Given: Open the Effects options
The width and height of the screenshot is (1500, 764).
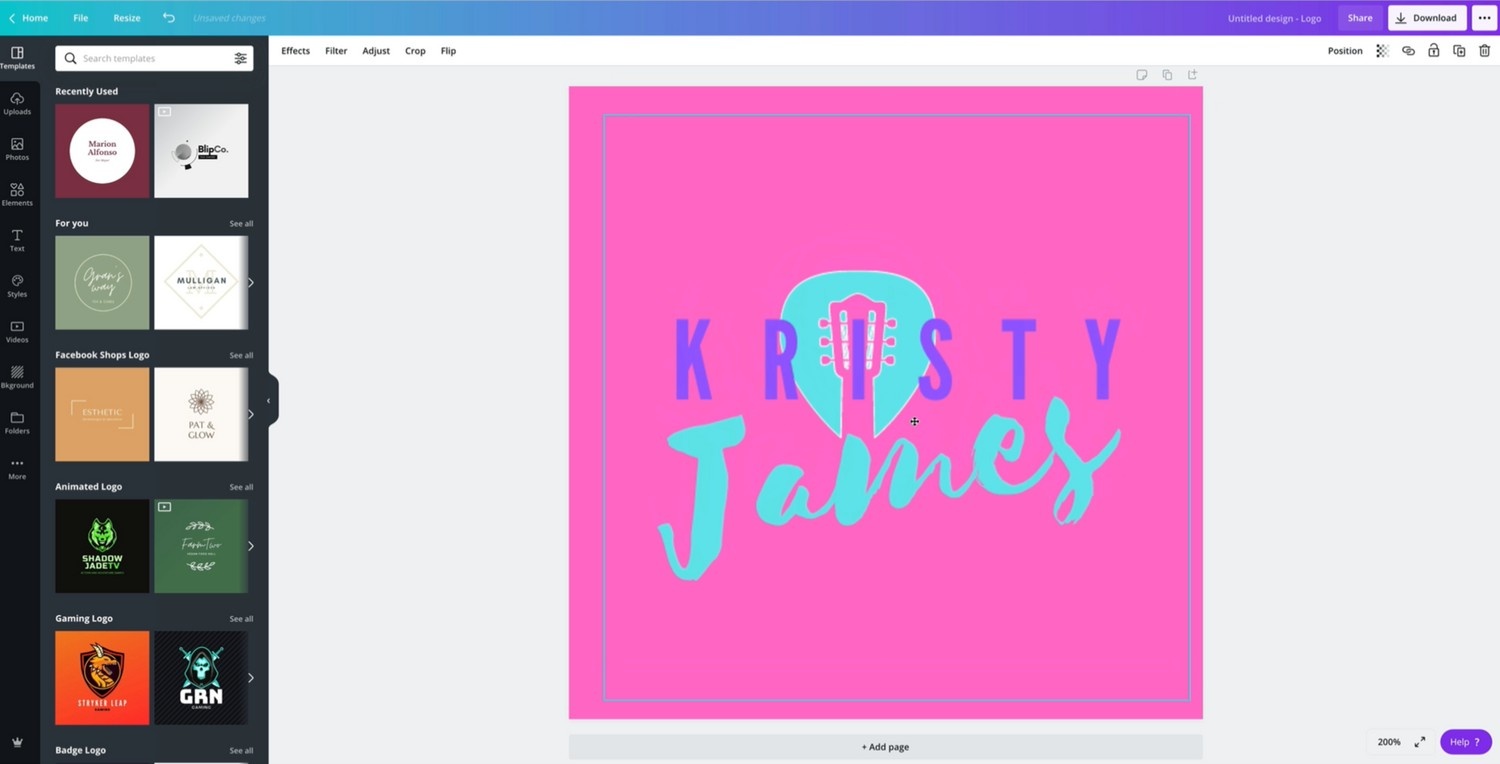Looking at the screenshot, I should click(x=295, y=51).
